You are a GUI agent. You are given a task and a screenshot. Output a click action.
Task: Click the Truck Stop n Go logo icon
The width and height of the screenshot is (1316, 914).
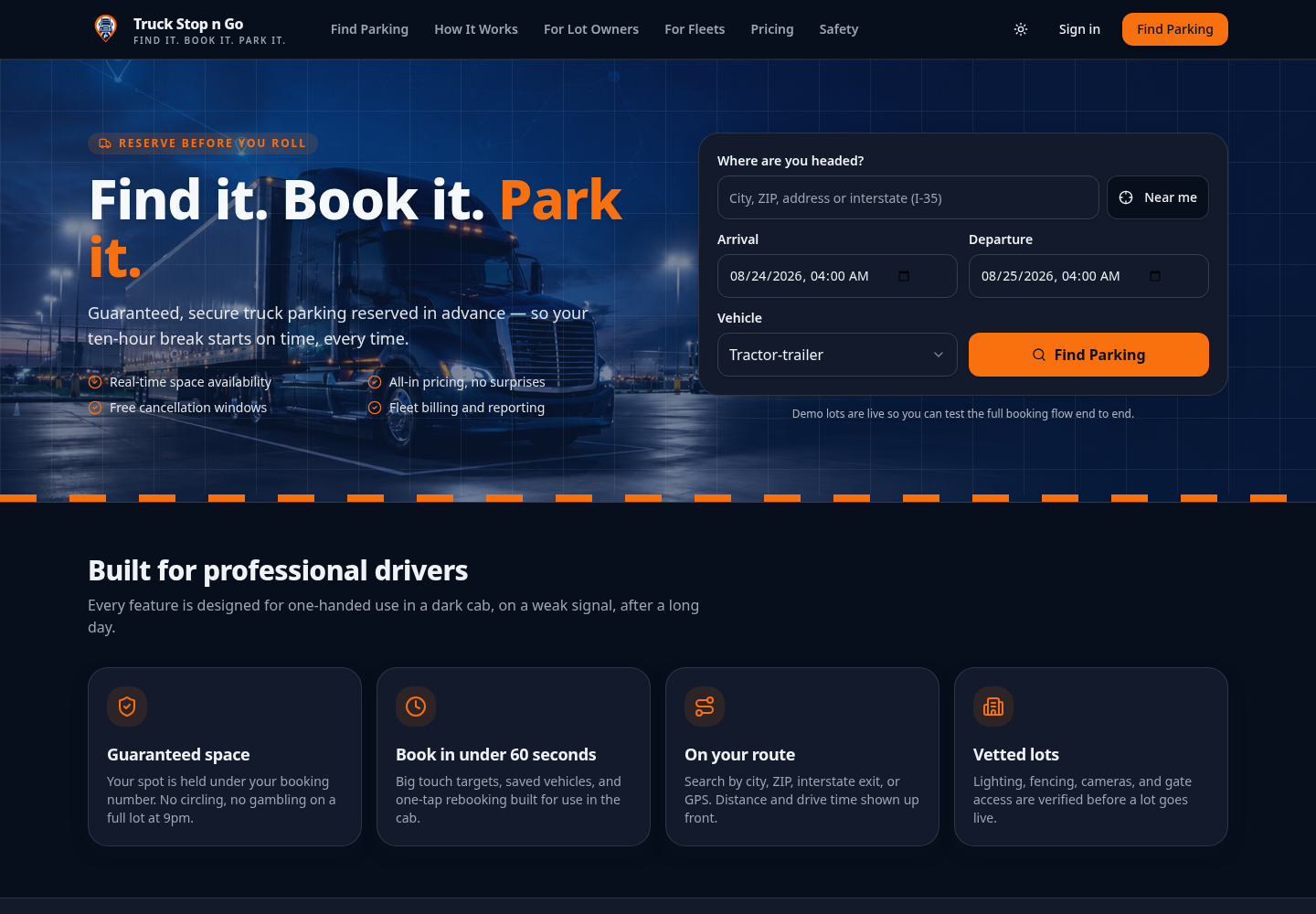point(106,28)
